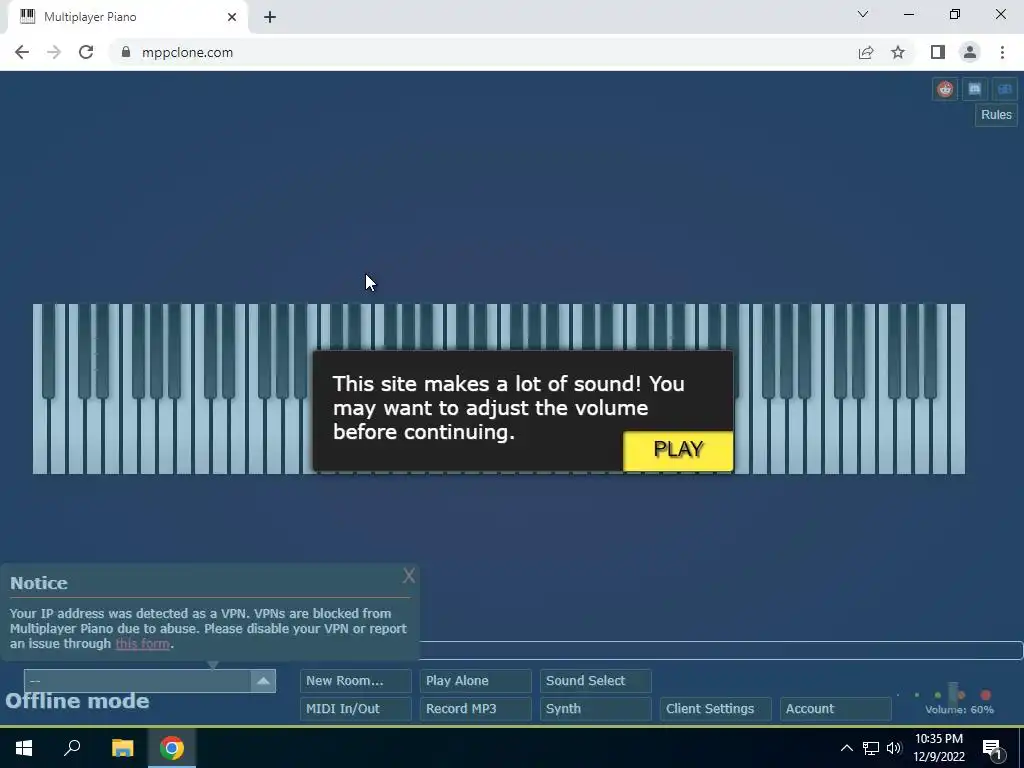The width and height of the screenshot is (1024, 768).
Task: Open the network tray icon
Action: (871, 748)
